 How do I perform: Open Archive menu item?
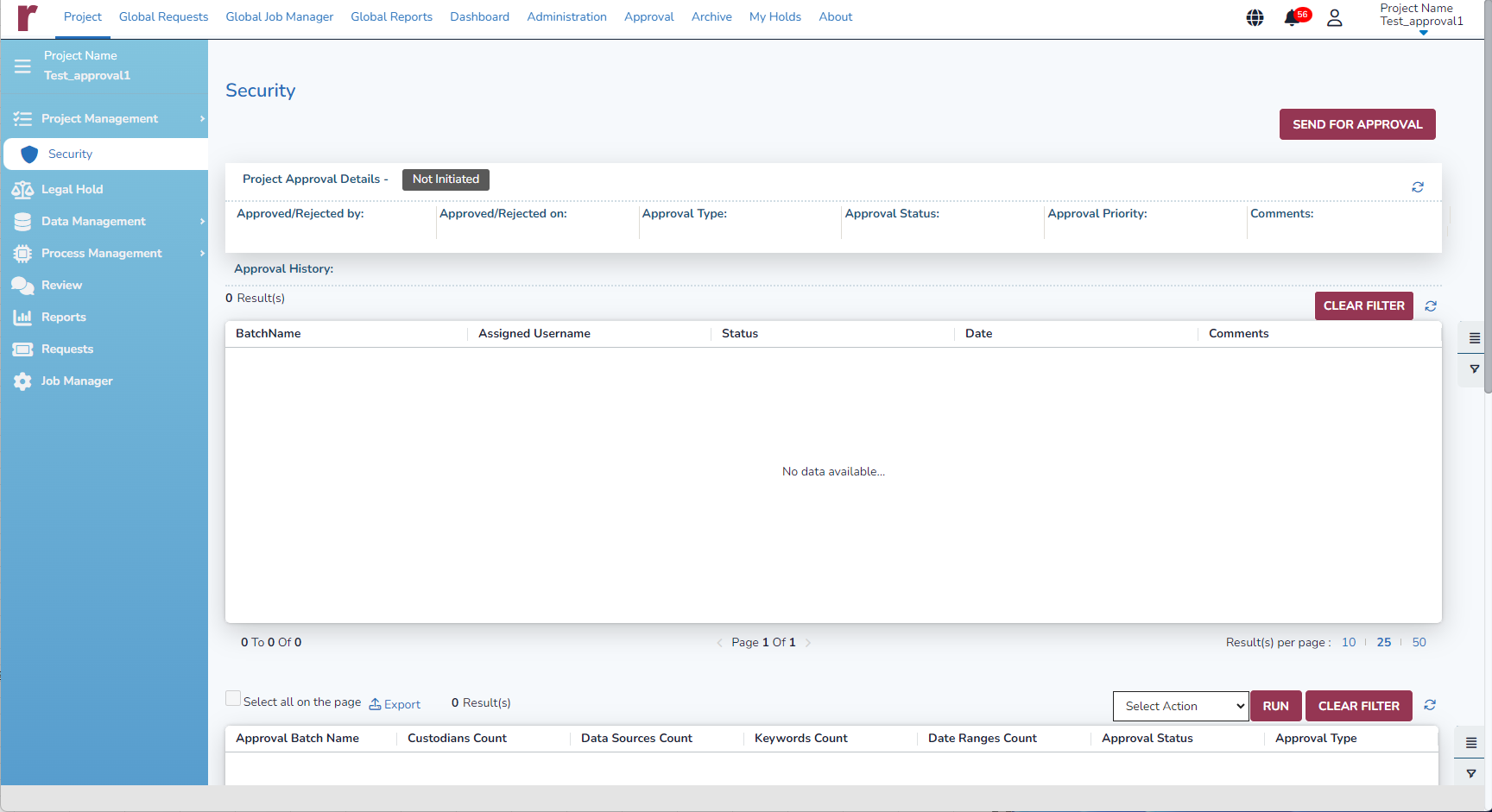click(711, 17)
